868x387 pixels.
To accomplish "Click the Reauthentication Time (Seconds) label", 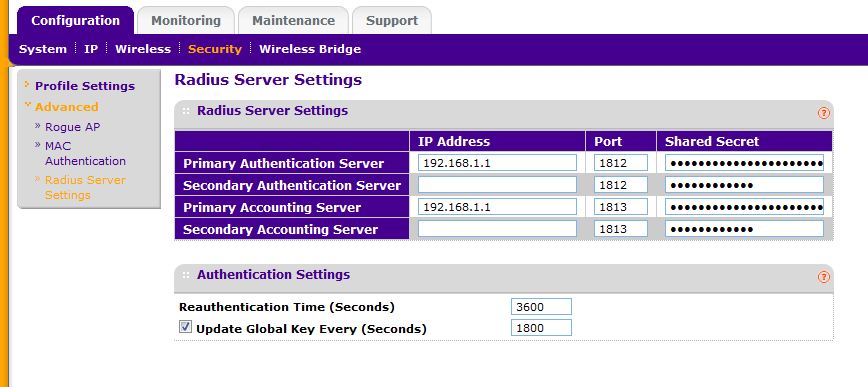I will tap(287, 307).
